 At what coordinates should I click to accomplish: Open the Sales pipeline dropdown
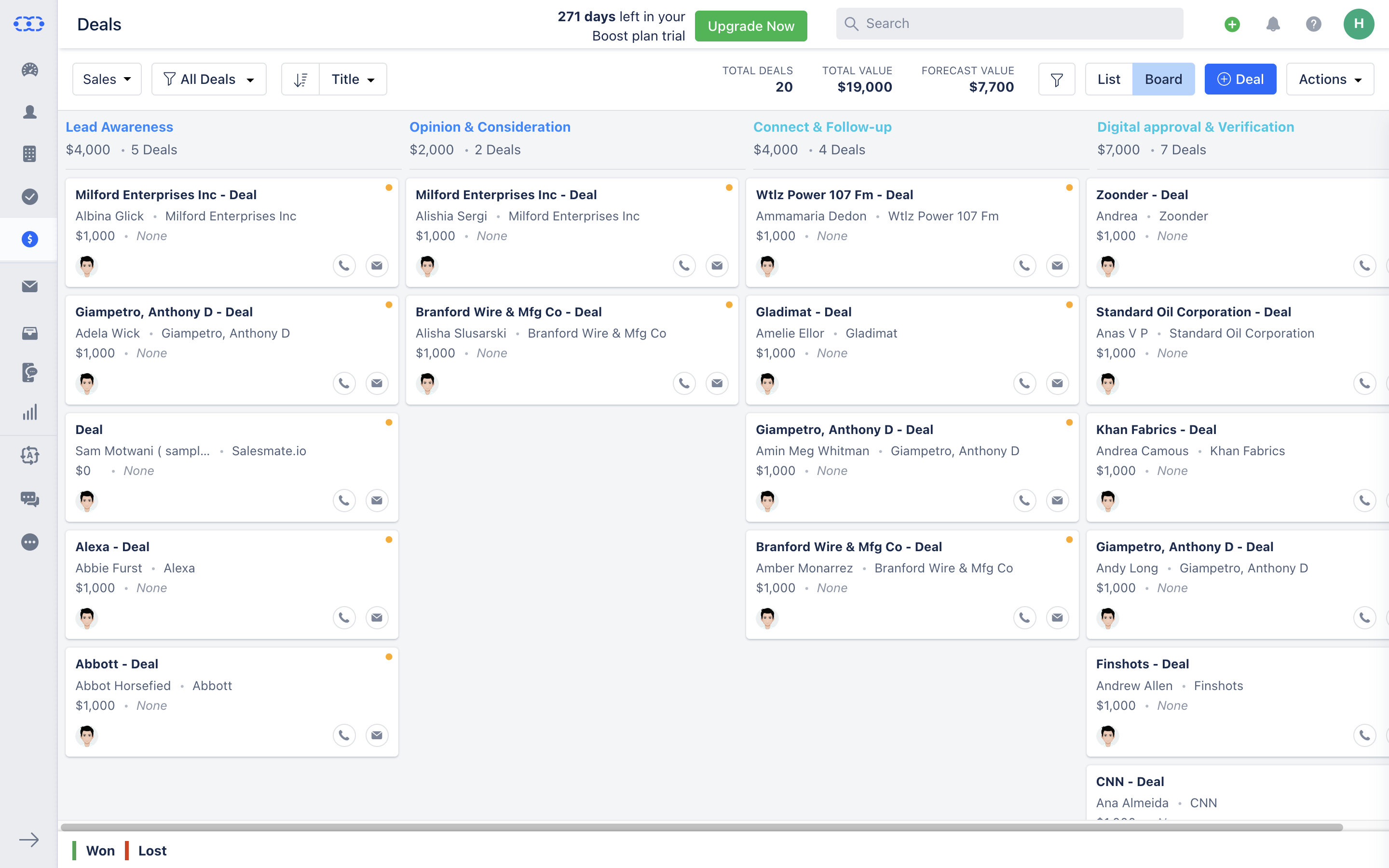pos(107,79)
